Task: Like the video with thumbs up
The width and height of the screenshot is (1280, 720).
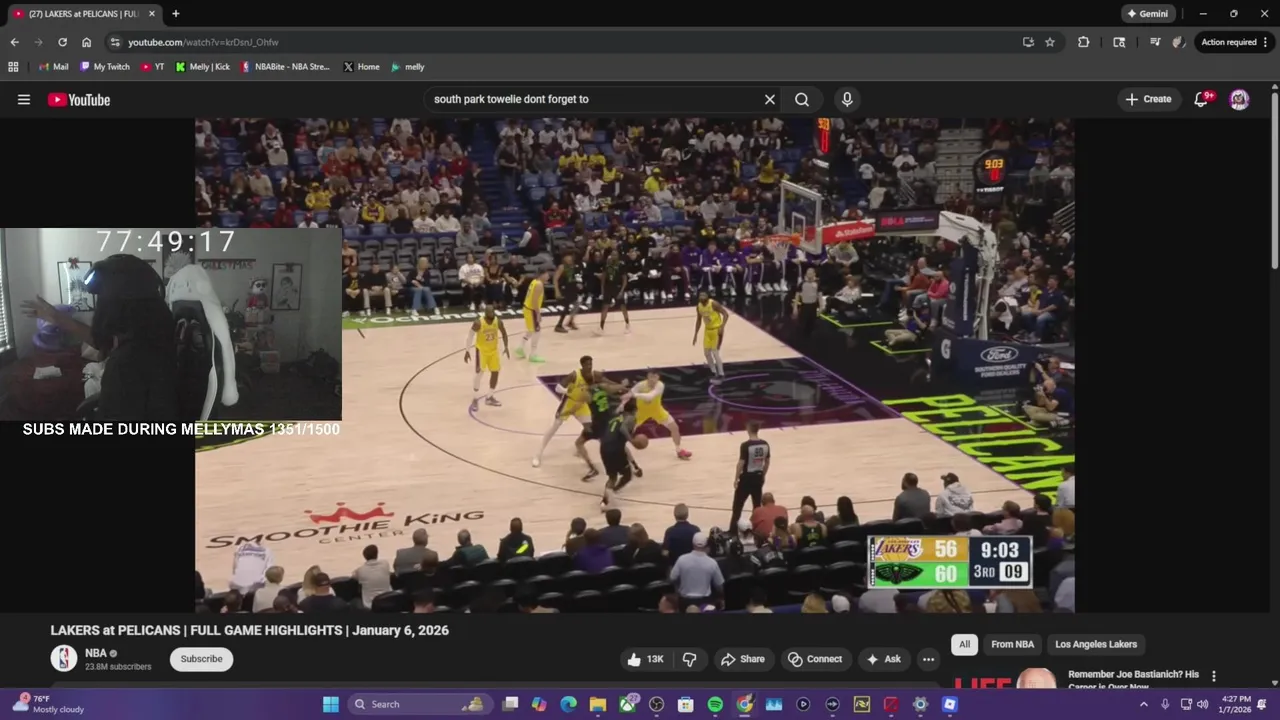Action: click(645, 659)
